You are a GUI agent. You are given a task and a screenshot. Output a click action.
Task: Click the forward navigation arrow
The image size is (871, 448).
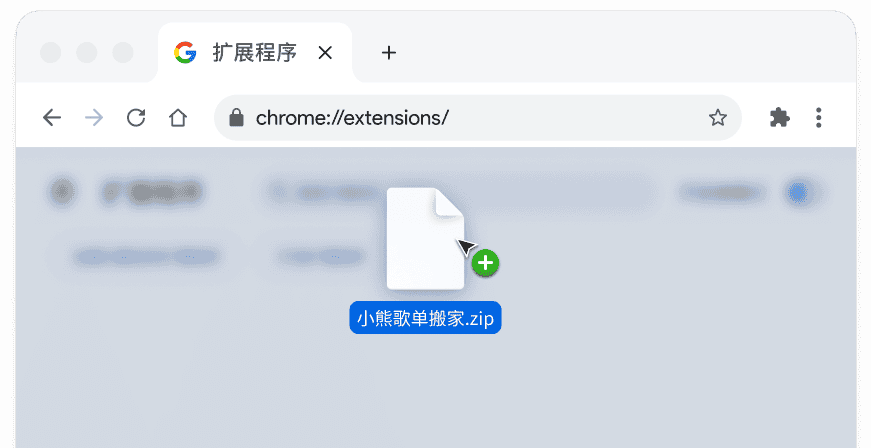(x=94, y=118)
